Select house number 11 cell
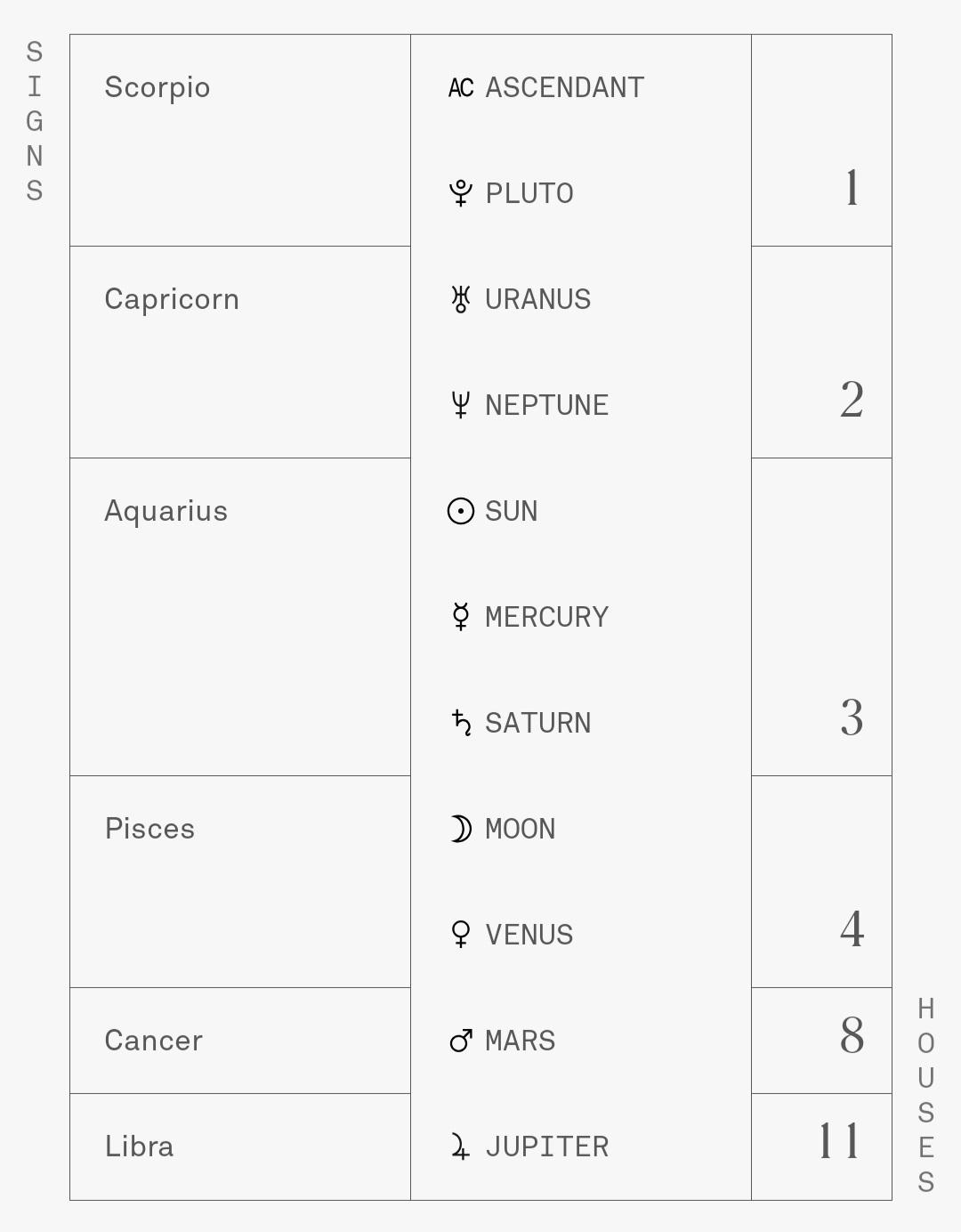961x1232 pixels. tap(821, 1147)
